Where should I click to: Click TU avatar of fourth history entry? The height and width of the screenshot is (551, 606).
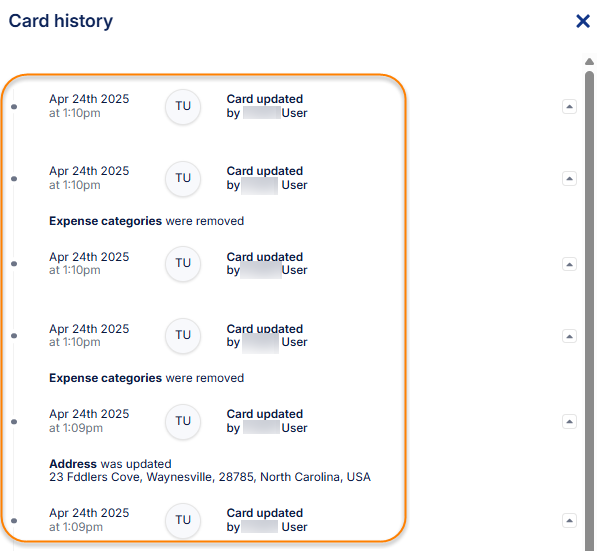point(183,336)
